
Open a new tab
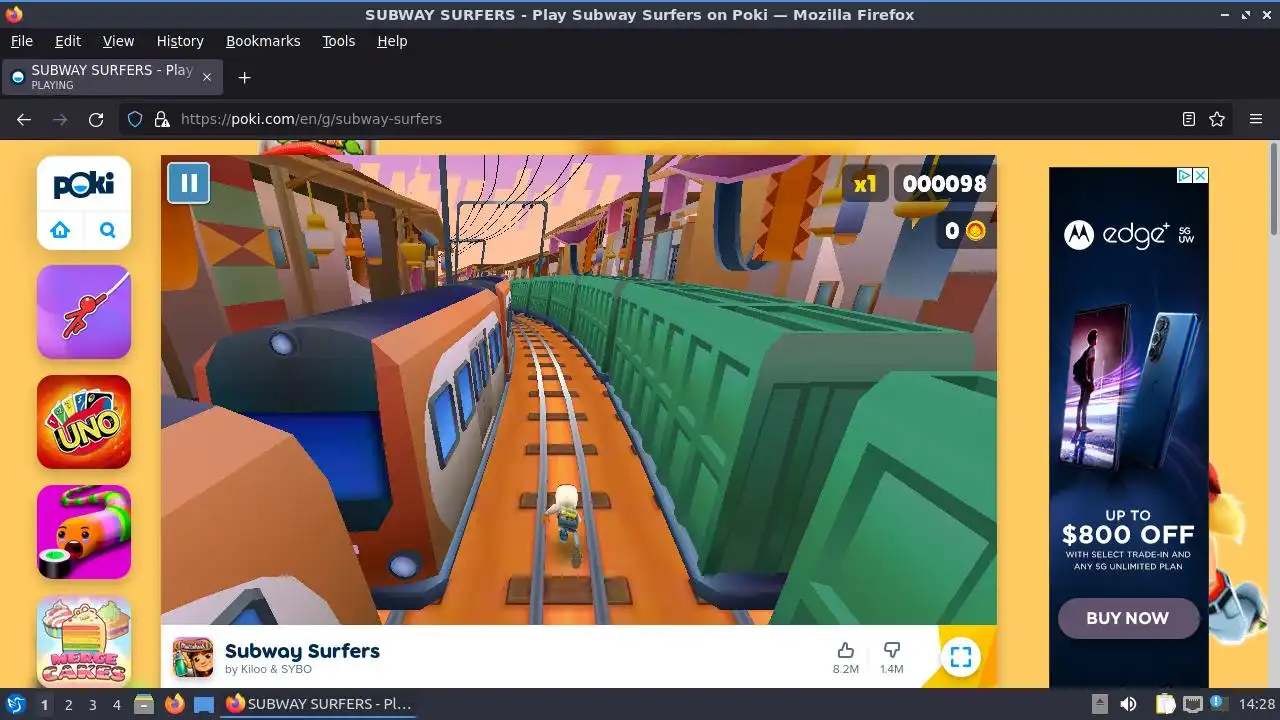(244, 77)
